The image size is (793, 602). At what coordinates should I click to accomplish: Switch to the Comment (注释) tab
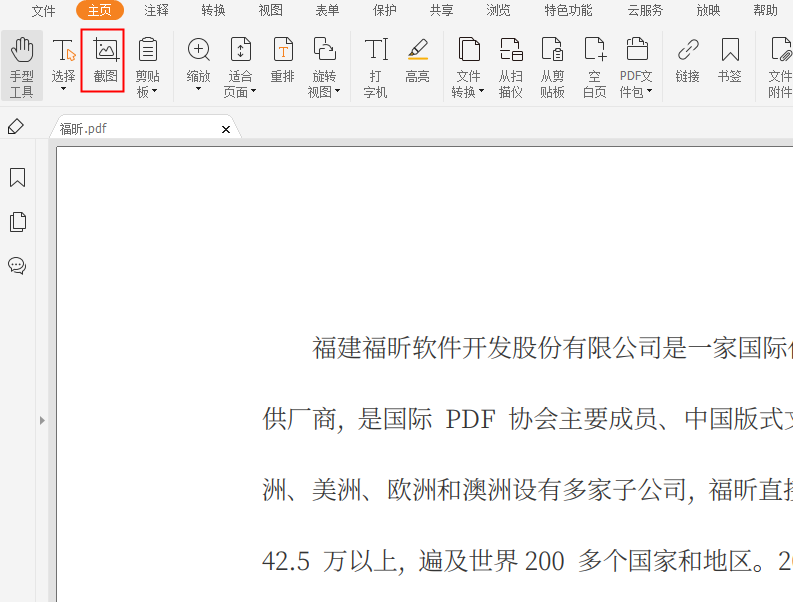156,11
